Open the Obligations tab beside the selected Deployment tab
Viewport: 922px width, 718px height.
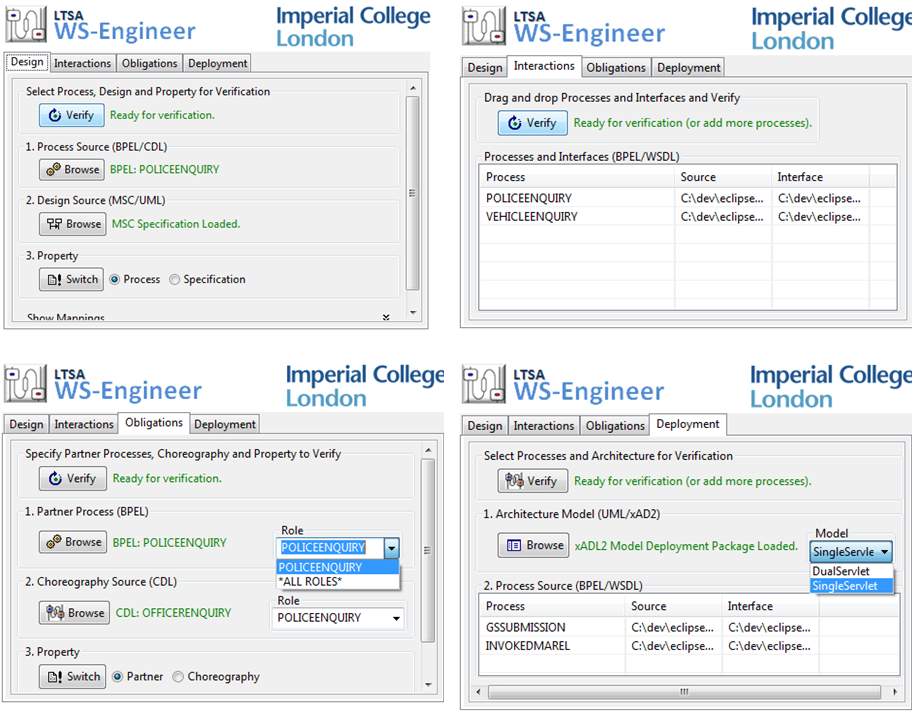[615, 425]
